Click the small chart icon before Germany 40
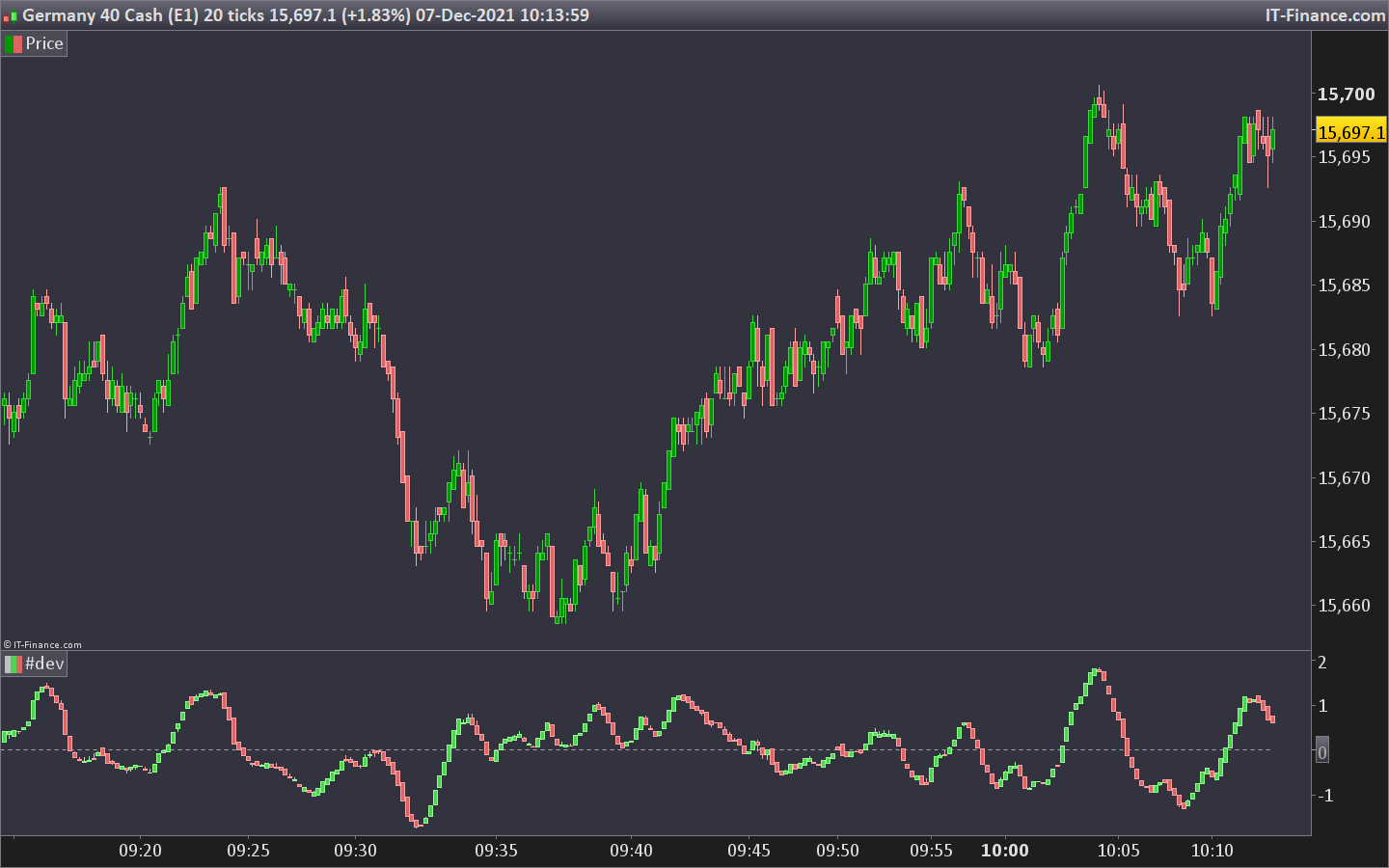 click(x=11, y=15)
